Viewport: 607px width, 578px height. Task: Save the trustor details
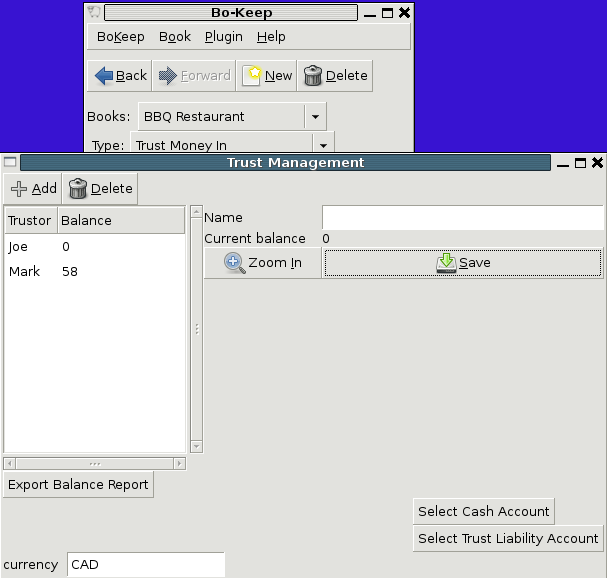click(463, 263)
